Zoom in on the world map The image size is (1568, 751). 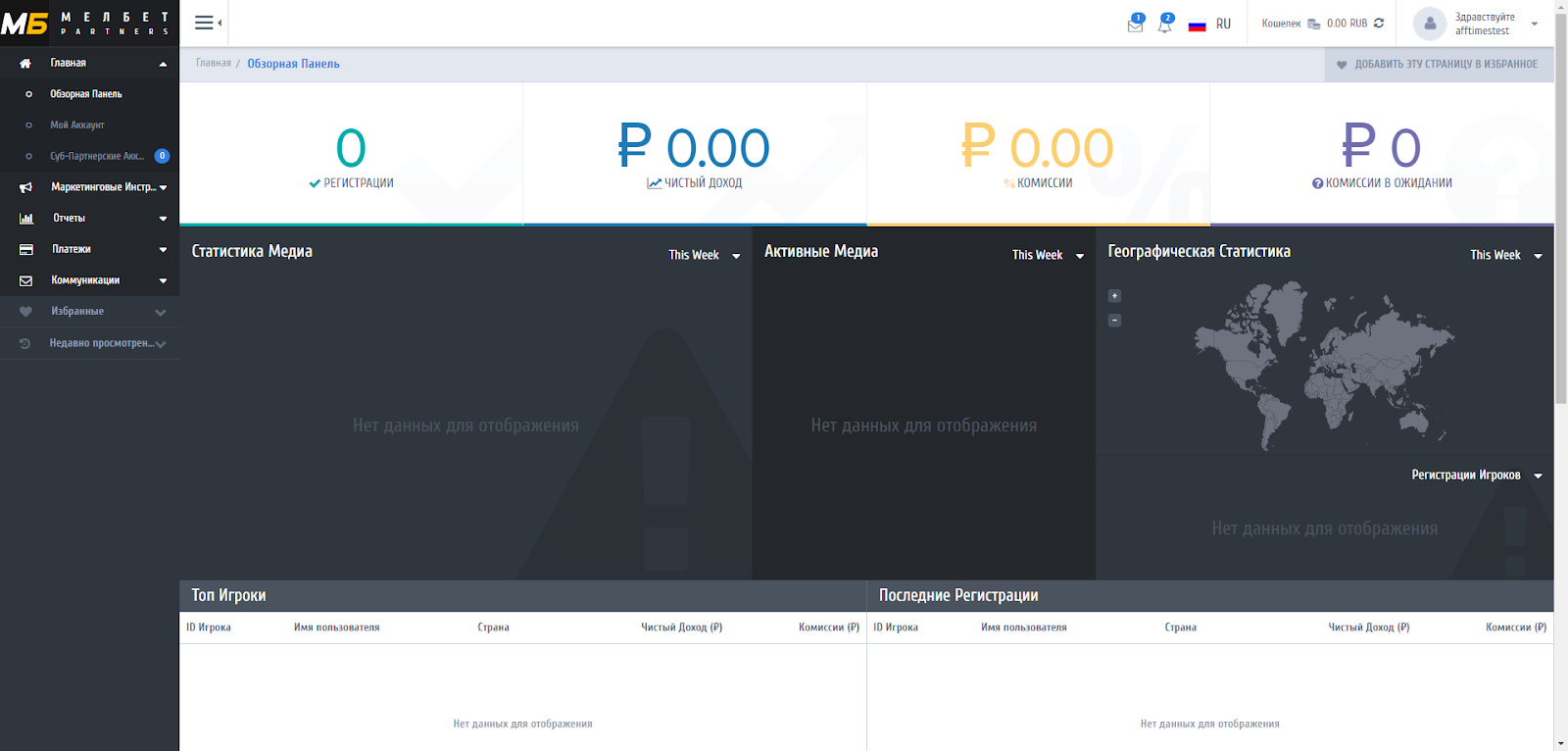click(x=1114, y=295)
